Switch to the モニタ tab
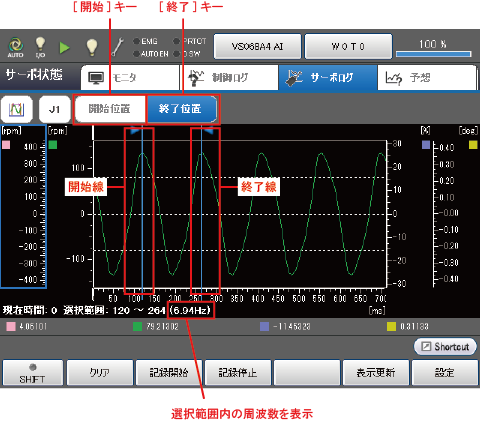481x421 pixels. pos(130,77)
